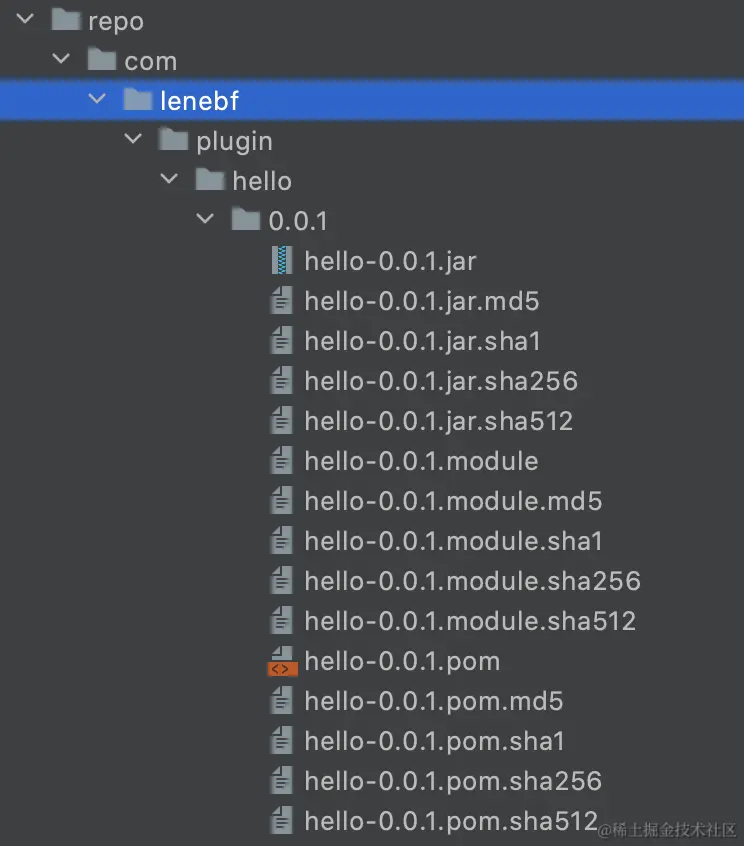
Task: Click the jar archive icon for hello-0.0.1.jar
Action: 283,261
